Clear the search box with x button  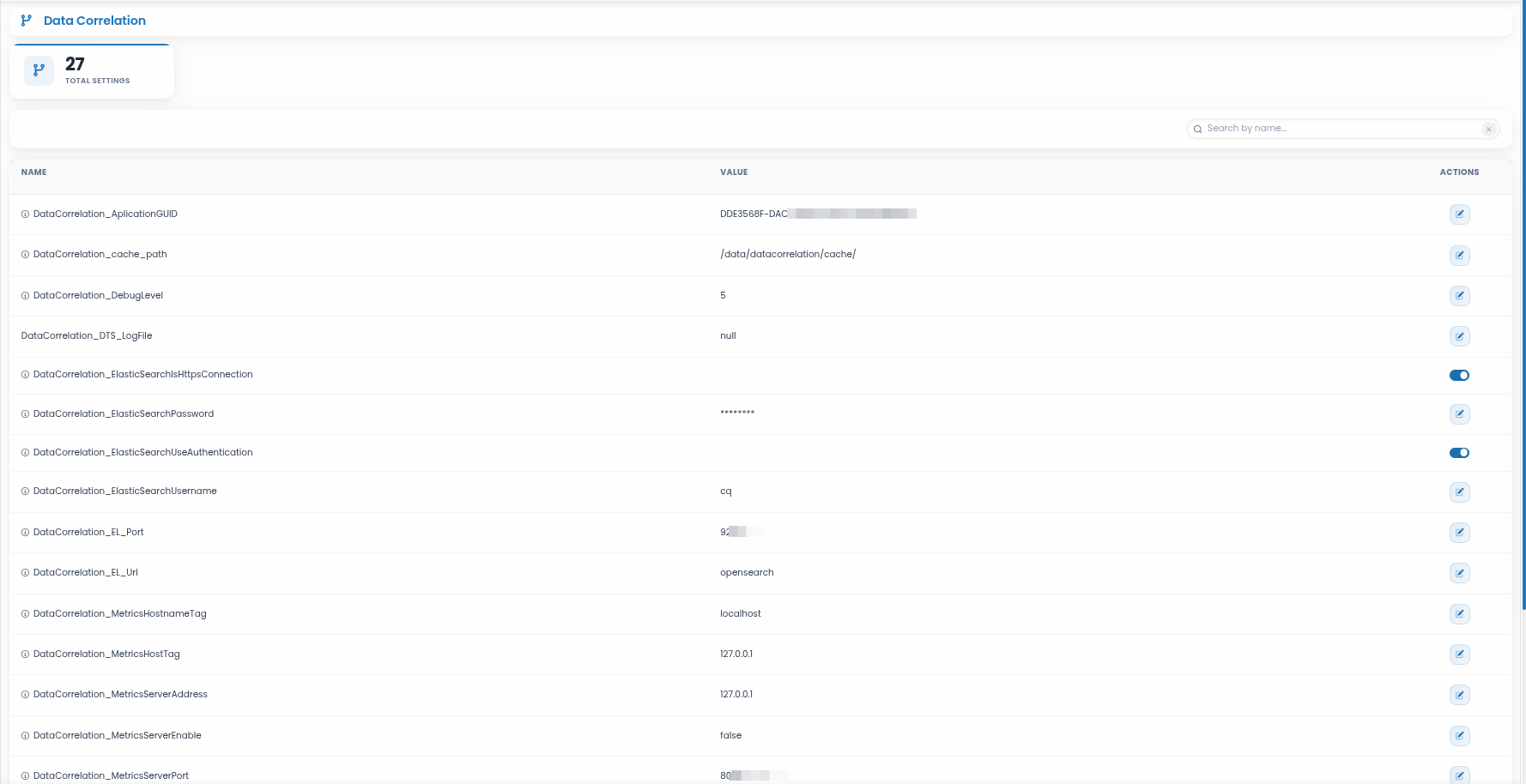tap(1489, 130)
